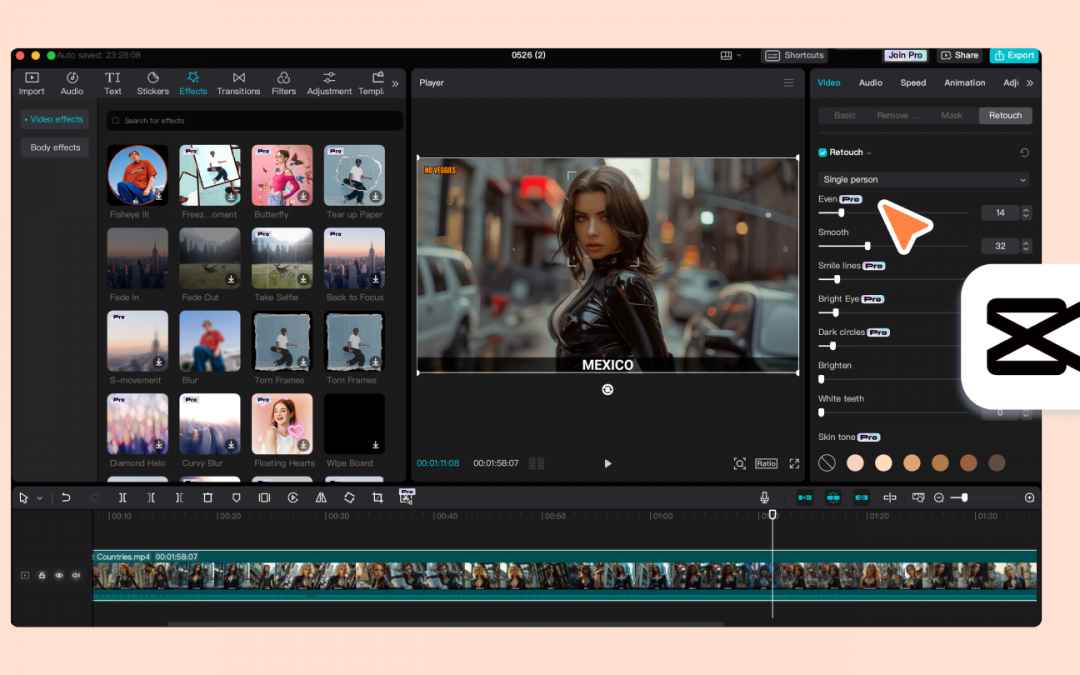The width and height of the screenshot is (1080, 675).
Task: Reset Retouch settings with the reset icon
Action: [x=1024, y=153]
